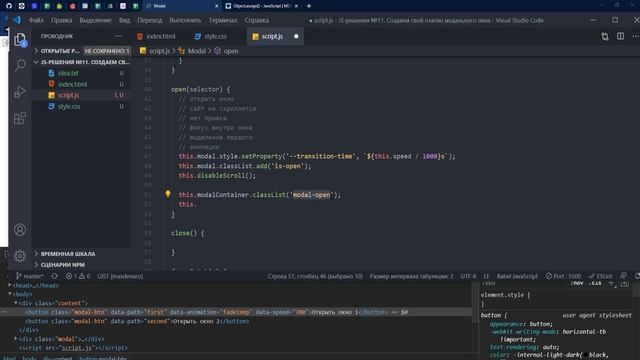Open the Manage gear icon
This screenshot has height=360, width=640.
[x=20, y=256]
